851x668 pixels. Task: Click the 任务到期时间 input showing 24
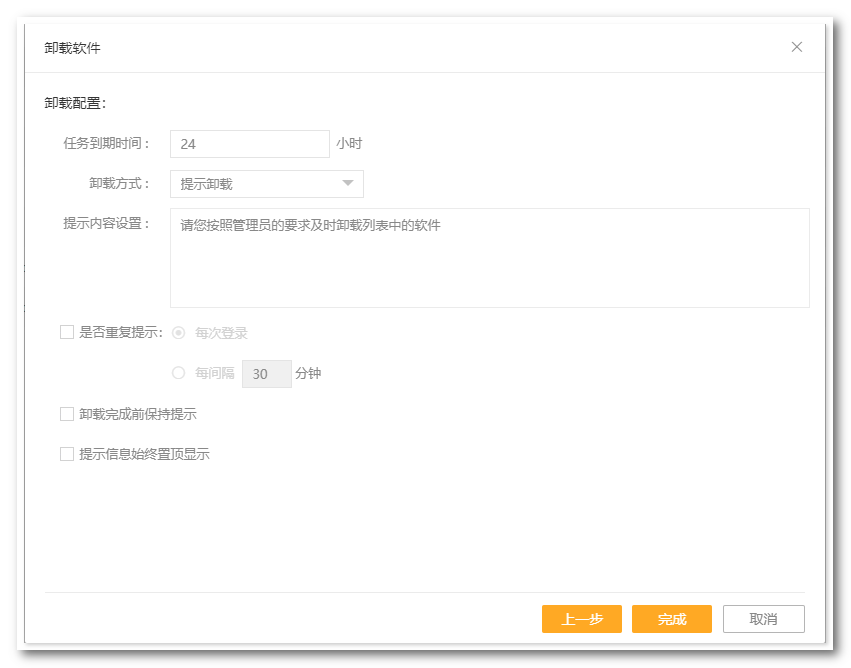249,144
